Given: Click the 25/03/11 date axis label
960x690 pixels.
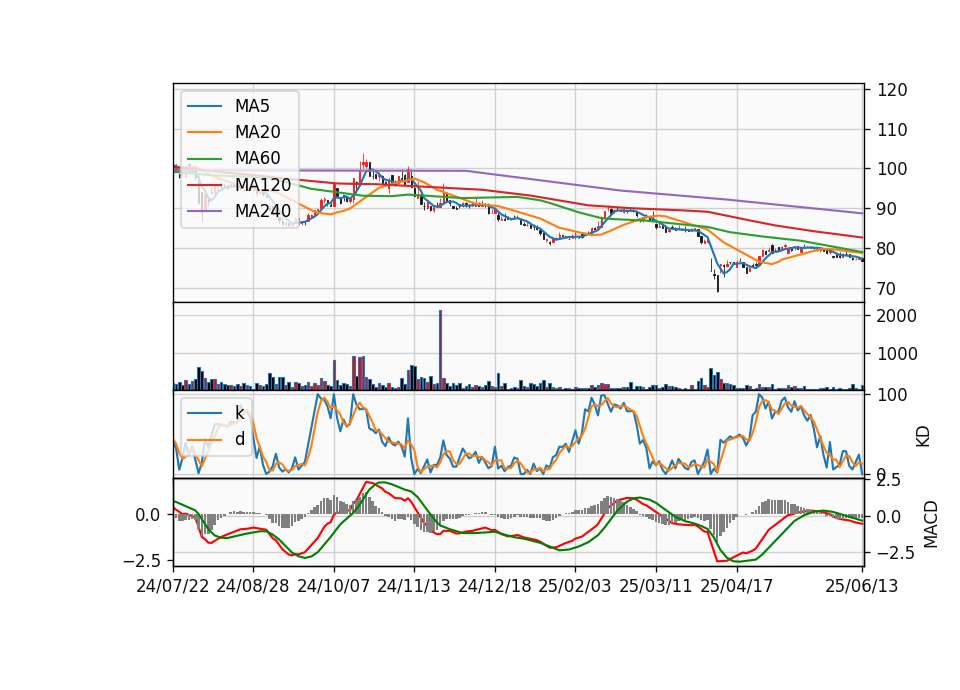Looking at the screenshot, I should (656, 586).
